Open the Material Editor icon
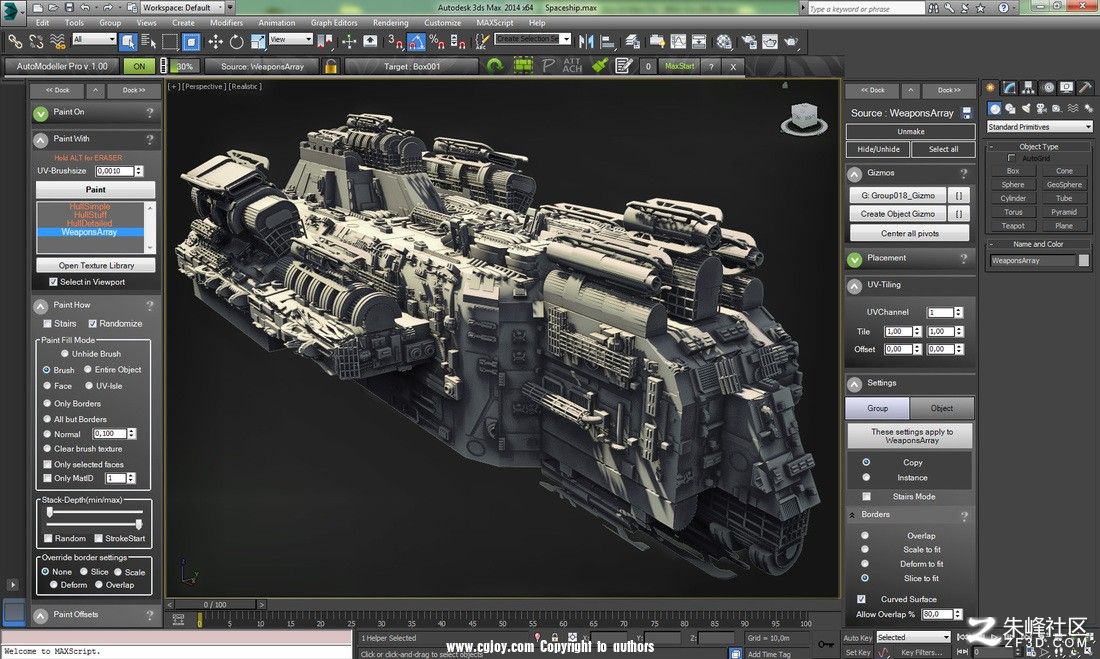The width and height of the screenshot is (1100, 659). (724, 42)
